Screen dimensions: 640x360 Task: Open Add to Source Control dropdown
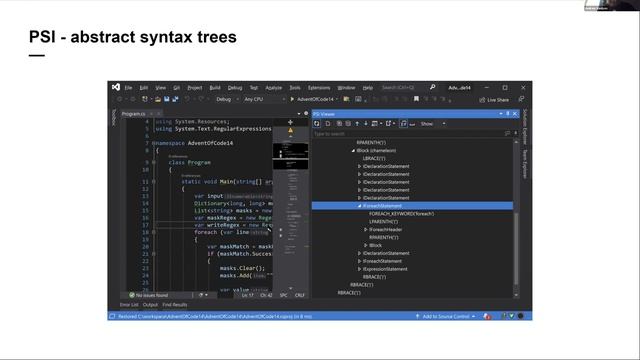(445, 316)
